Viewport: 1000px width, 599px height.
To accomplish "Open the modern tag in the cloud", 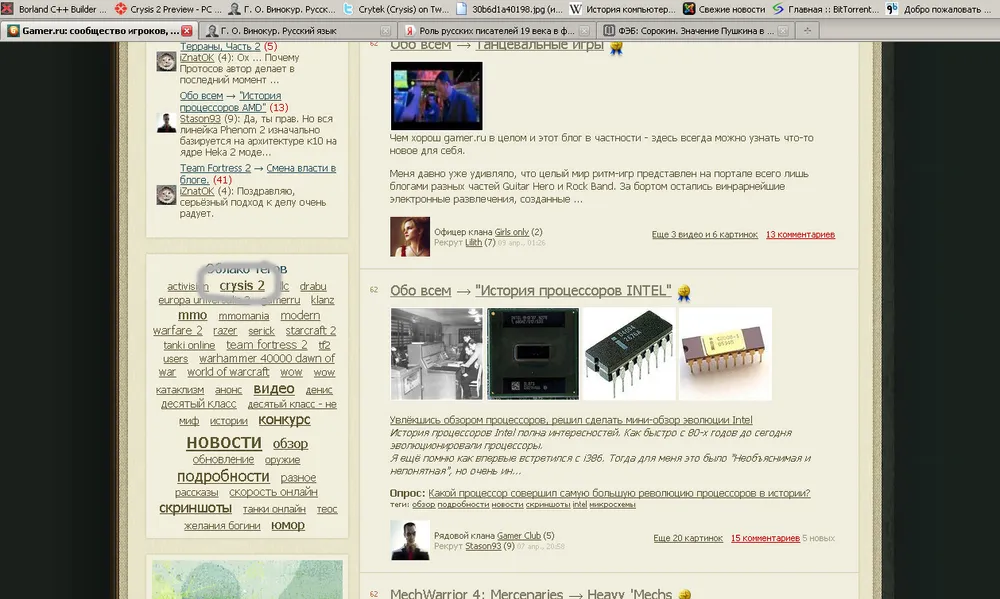I will pyautogui.click(x=300, y=316).
